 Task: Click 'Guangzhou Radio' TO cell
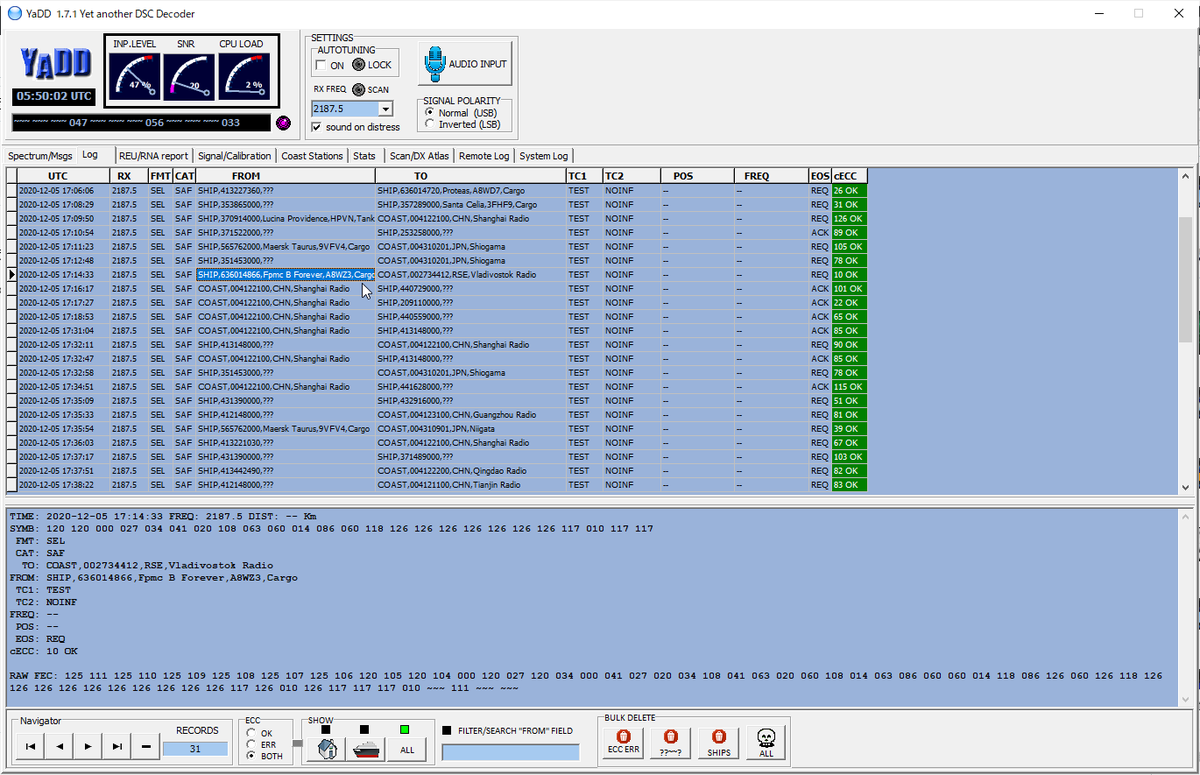tap(470, 414)
